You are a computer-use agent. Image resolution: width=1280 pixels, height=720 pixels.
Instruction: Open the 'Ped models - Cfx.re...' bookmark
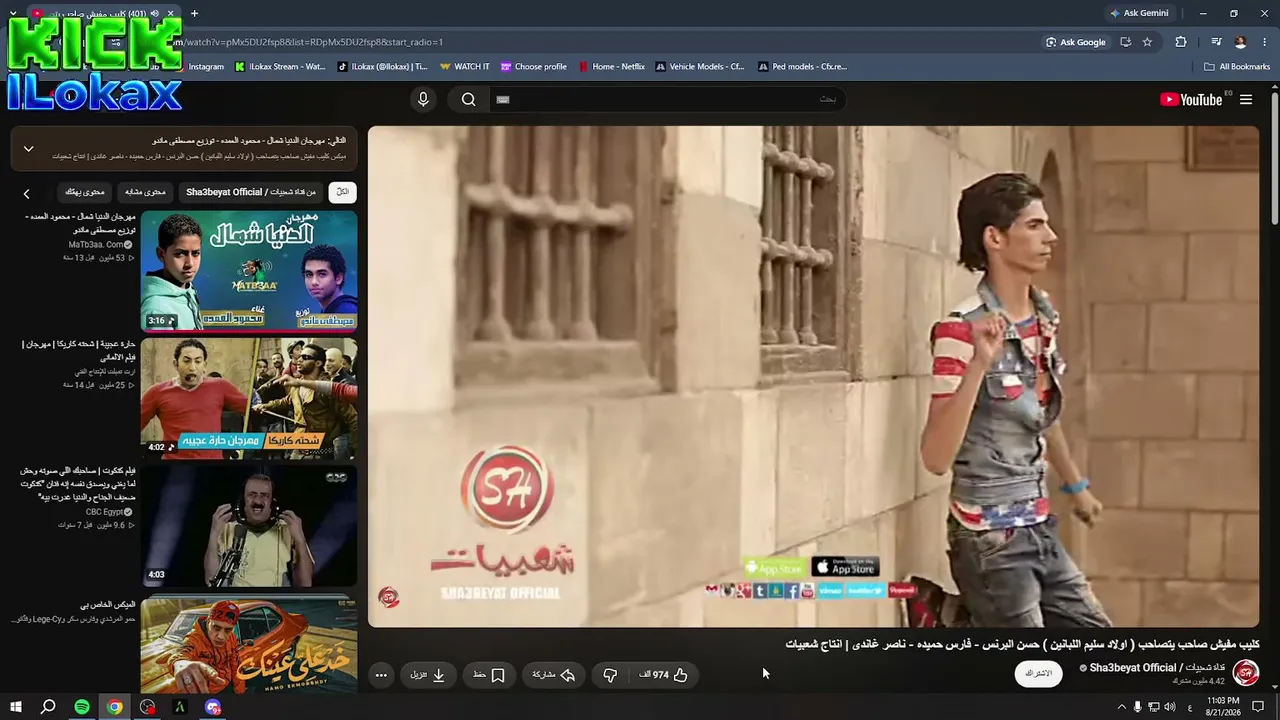coord(803,67)
